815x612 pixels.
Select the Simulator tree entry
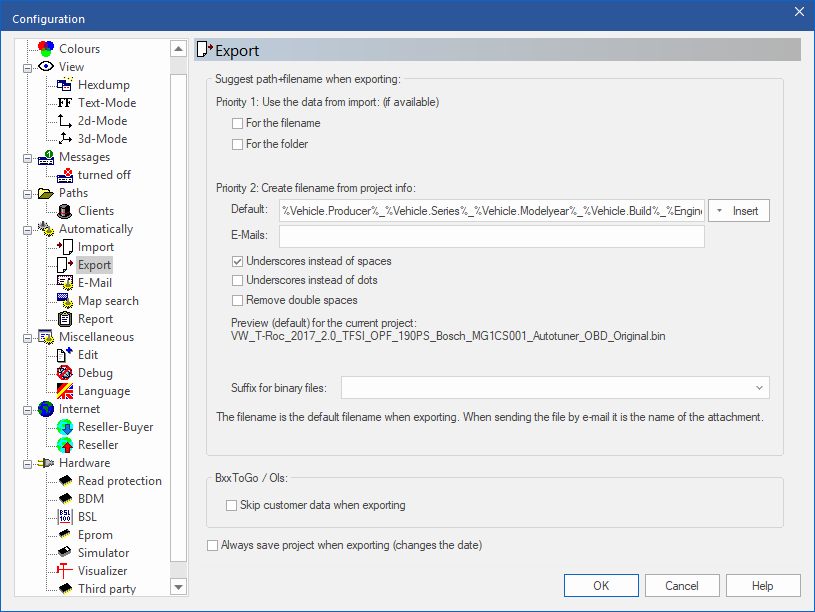coord(103,553)
